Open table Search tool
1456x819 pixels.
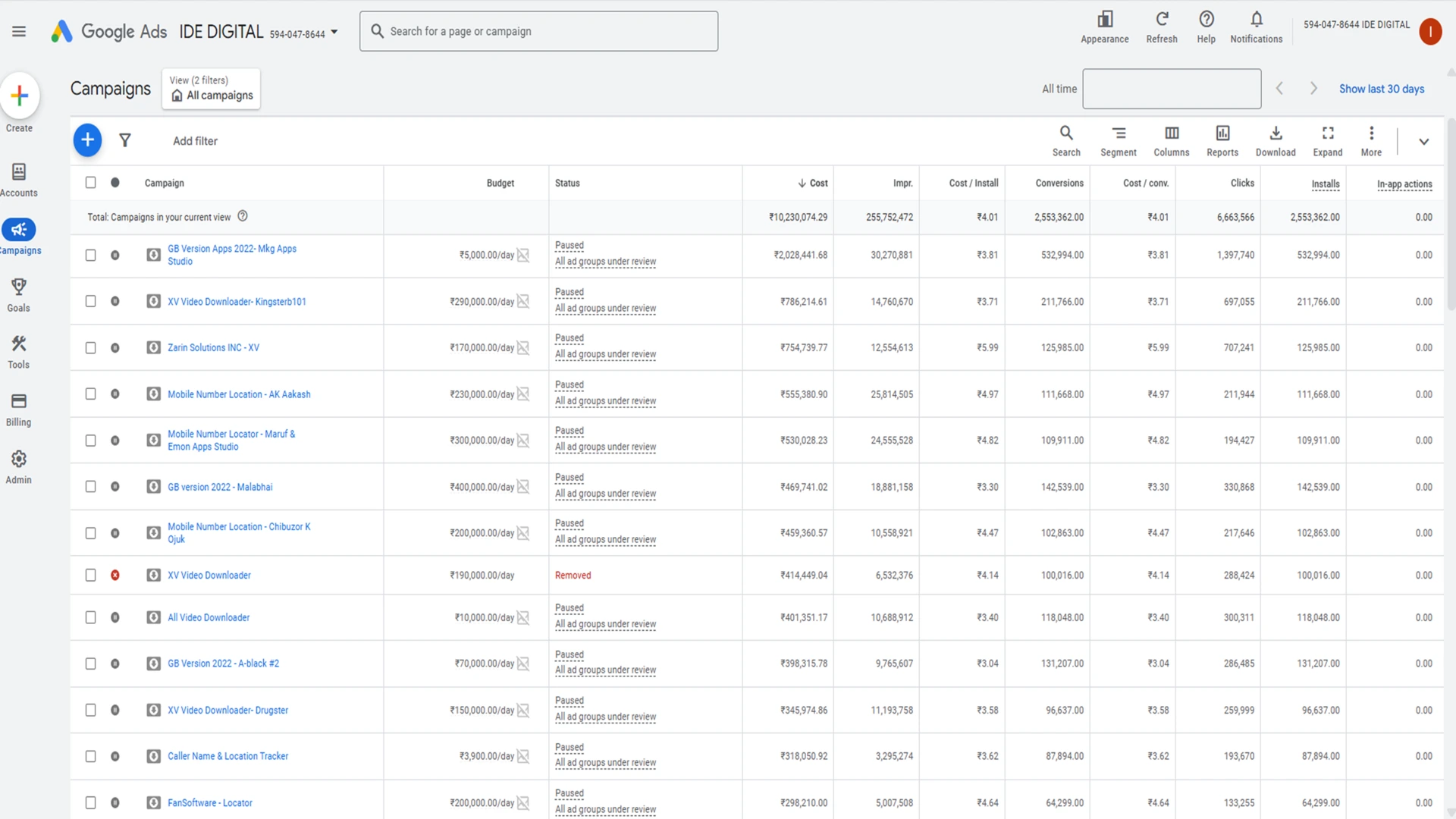pyautogui.click(x=1065, y=141)
